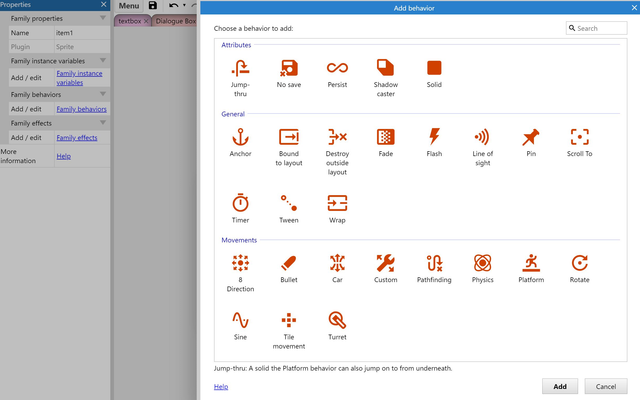Screen dimensions: 640x400
Task: Open the Menu button
Action: pyautogui.click(x=129, y=6)
